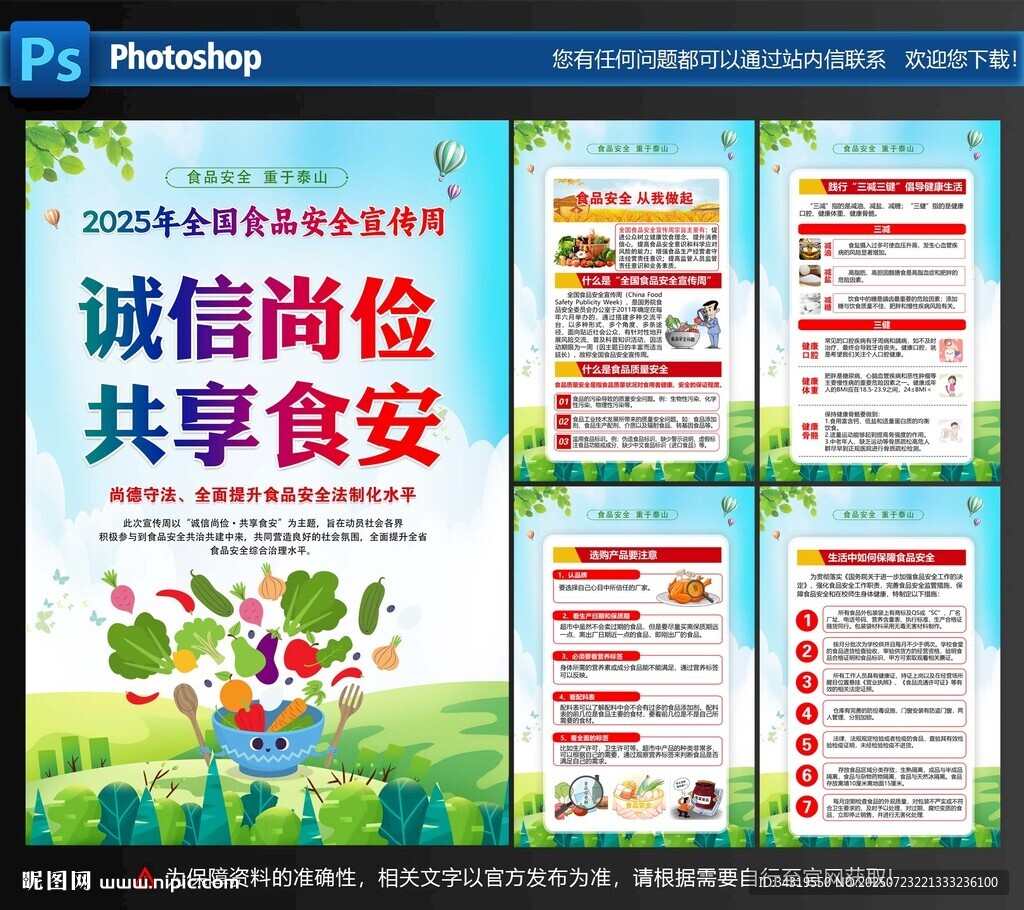
Task: Click the 共享食安 headline text
Action: coord(262,425)
